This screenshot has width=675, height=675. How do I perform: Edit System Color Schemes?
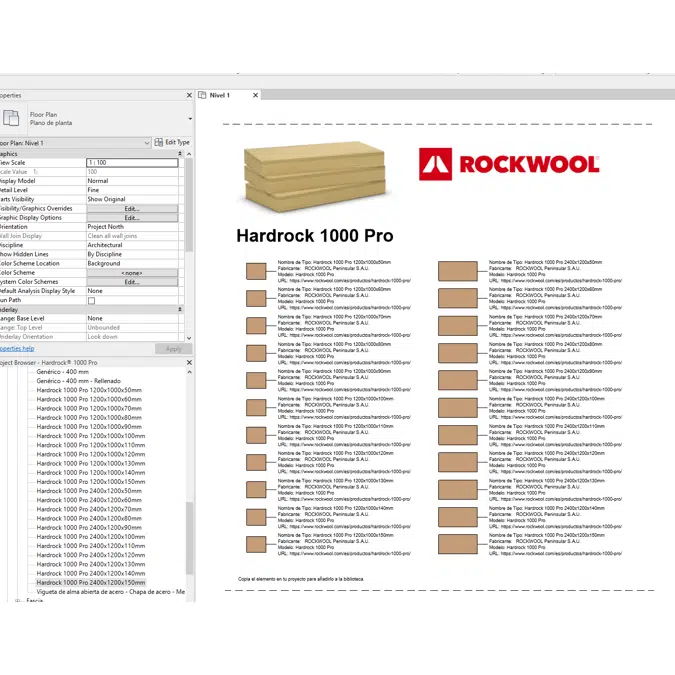132,282
